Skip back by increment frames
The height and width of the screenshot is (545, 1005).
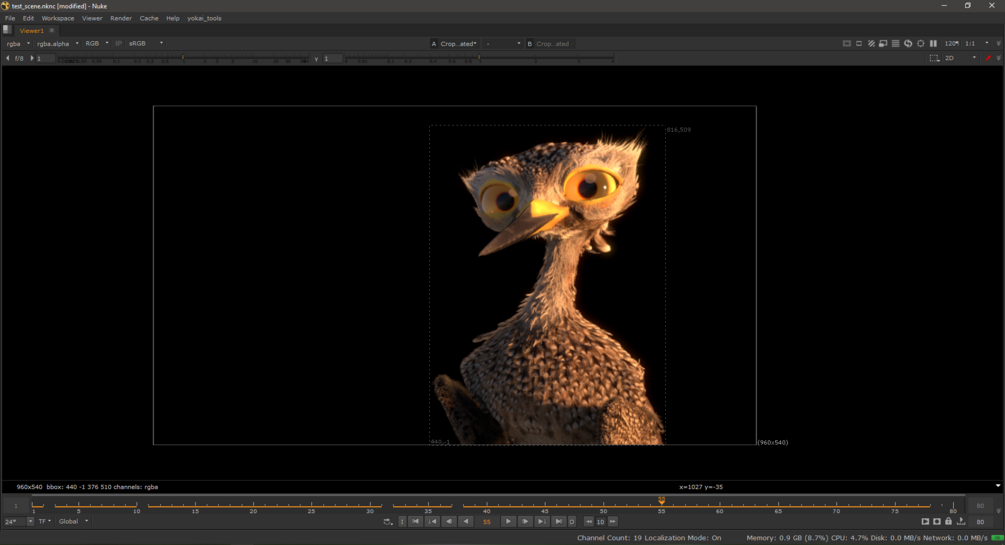point(588,521)
